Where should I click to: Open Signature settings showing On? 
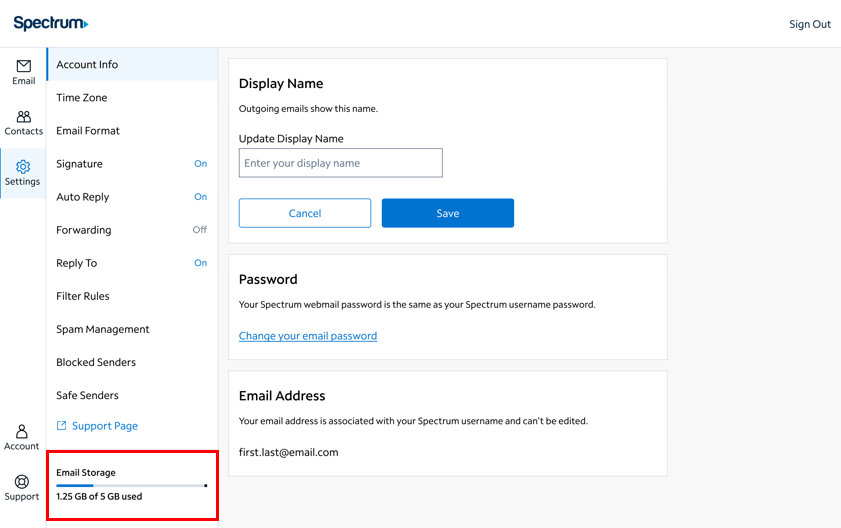pos(131,164)
